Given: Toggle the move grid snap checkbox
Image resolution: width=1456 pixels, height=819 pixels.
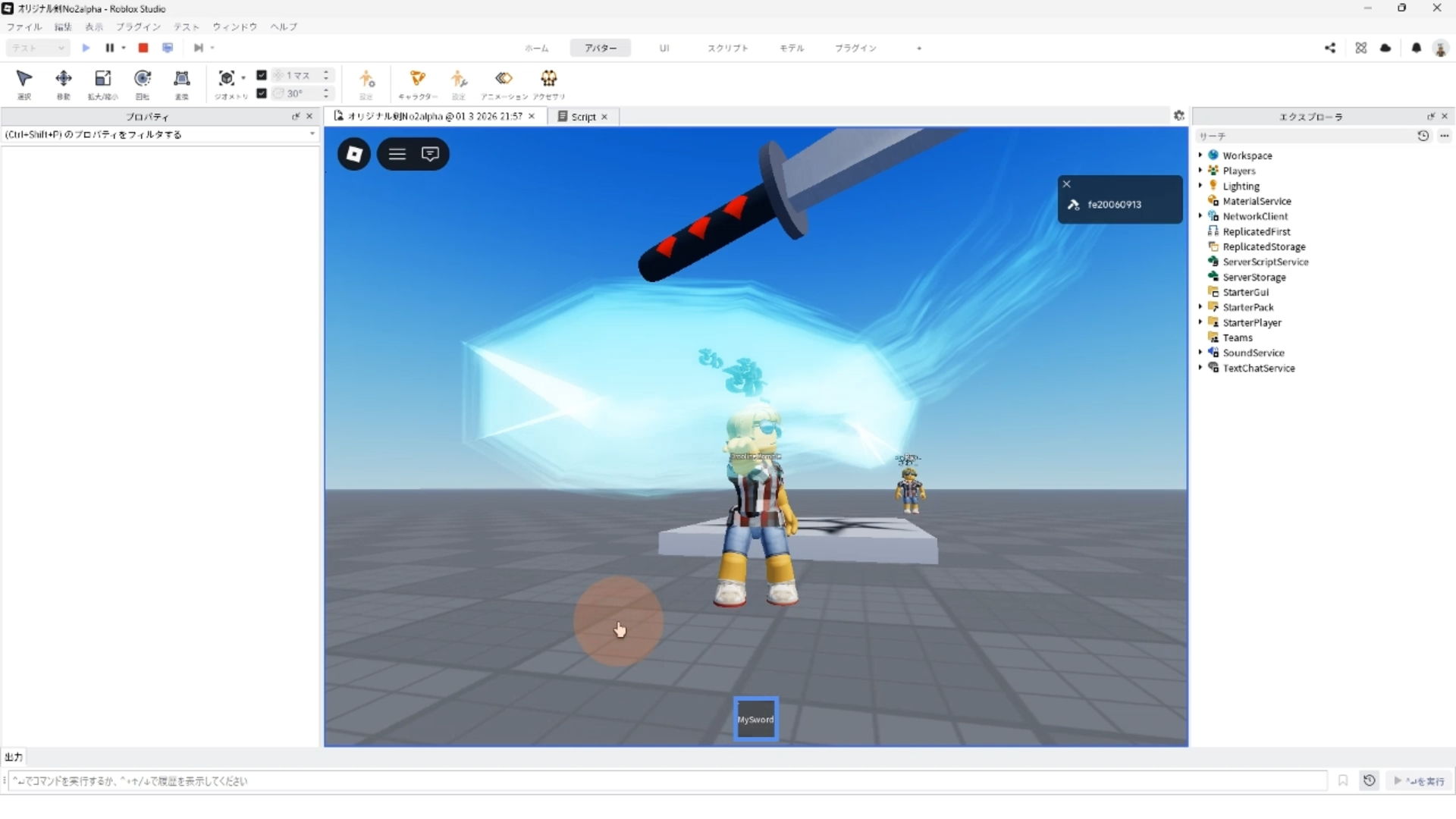Looking at the screenshot, I should click(x=262, y=75).
